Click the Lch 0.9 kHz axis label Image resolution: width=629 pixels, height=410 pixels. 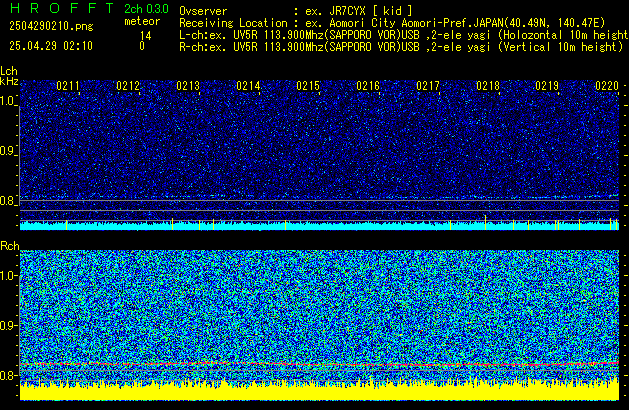point(8,151)
